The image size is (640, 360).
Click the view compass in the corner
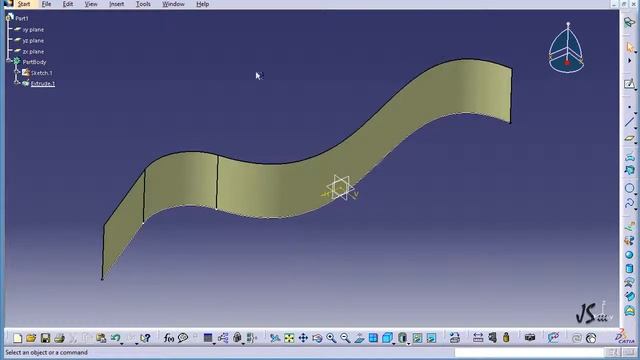567,48
